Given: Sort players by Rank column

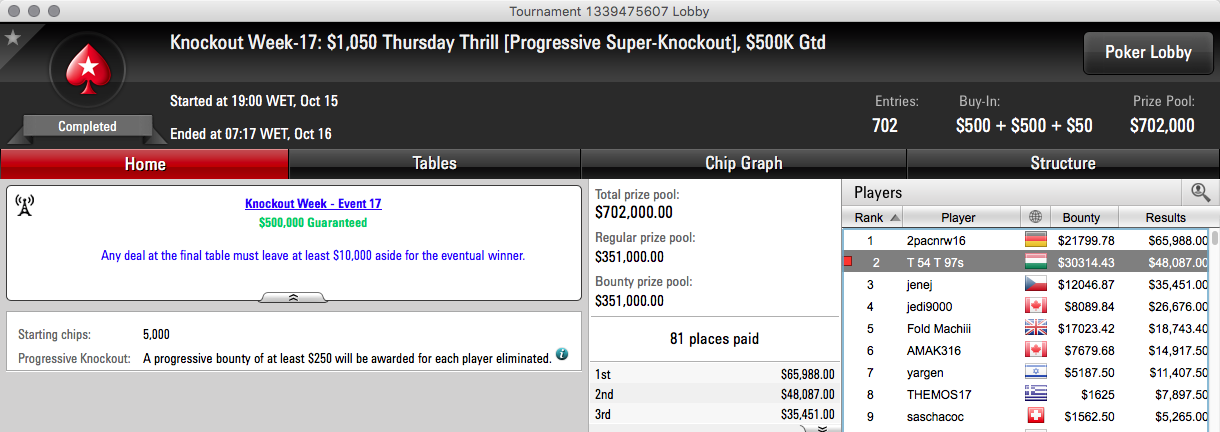Looking at the screenshot, I should click(876, 217).
